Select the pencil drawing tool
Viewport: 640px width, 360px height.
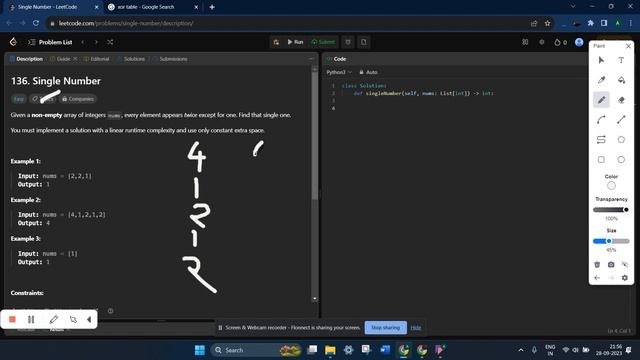(x=601, y=100)
